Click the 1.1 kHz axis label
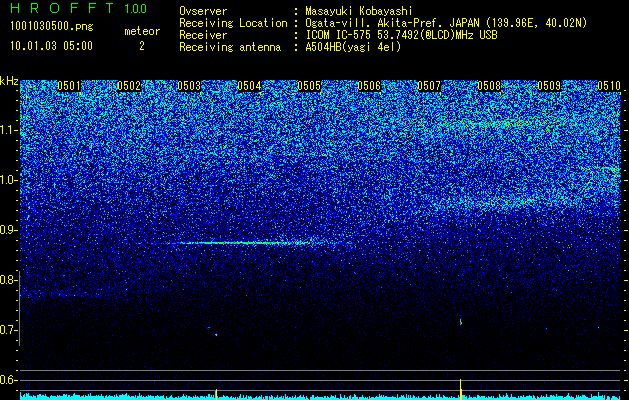The height and width of the screenshot is (400, 629). click(x=8, y=130)
